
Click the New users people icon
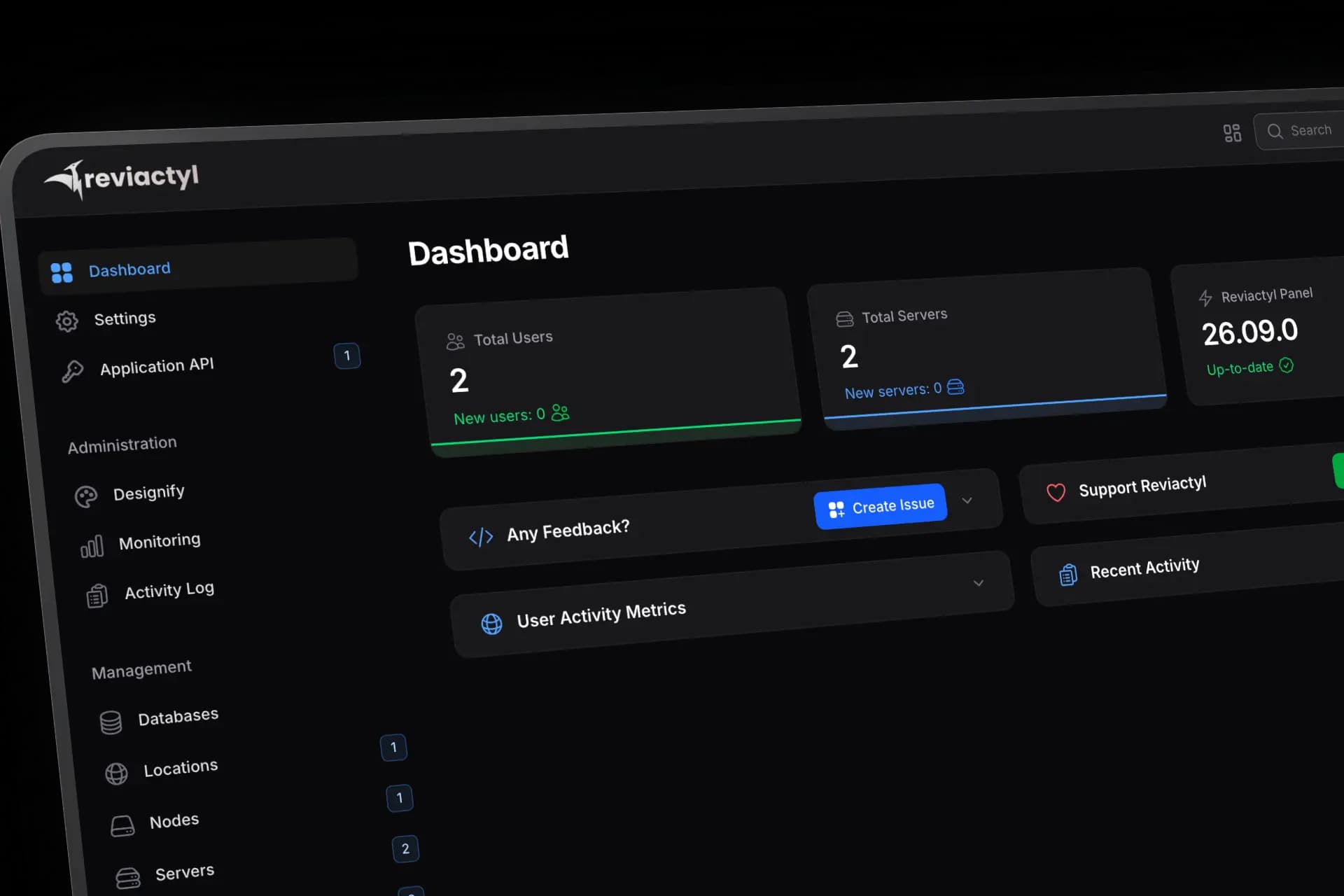pyautogui.click(x=560, y=412)
